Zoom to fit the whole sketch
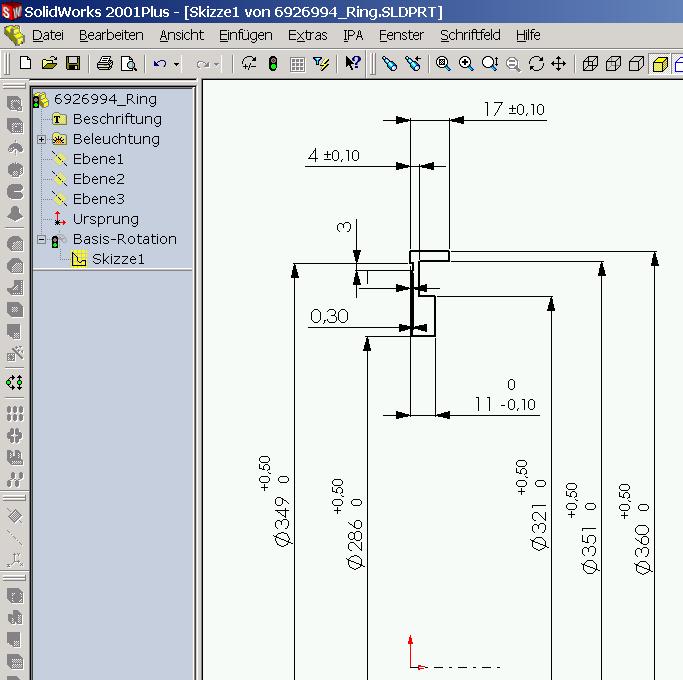The height and width of the screenshot is (680, 683). [443, 64]
